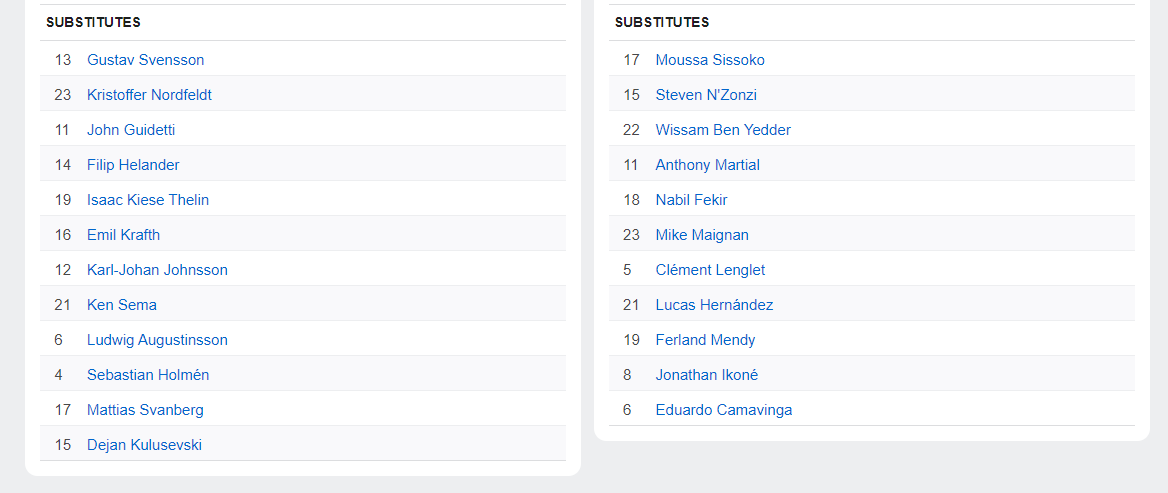1168x493 pixels.
Task: Open Dejan Kulusevski's profile
Action: tap(145, 445)
